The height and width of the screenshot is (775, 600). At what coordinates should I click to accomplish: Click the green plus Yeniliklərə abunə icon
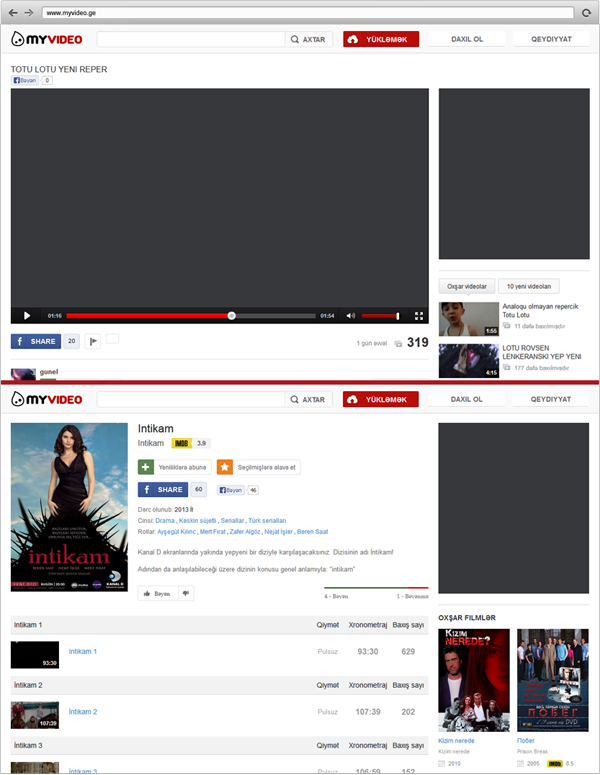click(x=146, y=467)
